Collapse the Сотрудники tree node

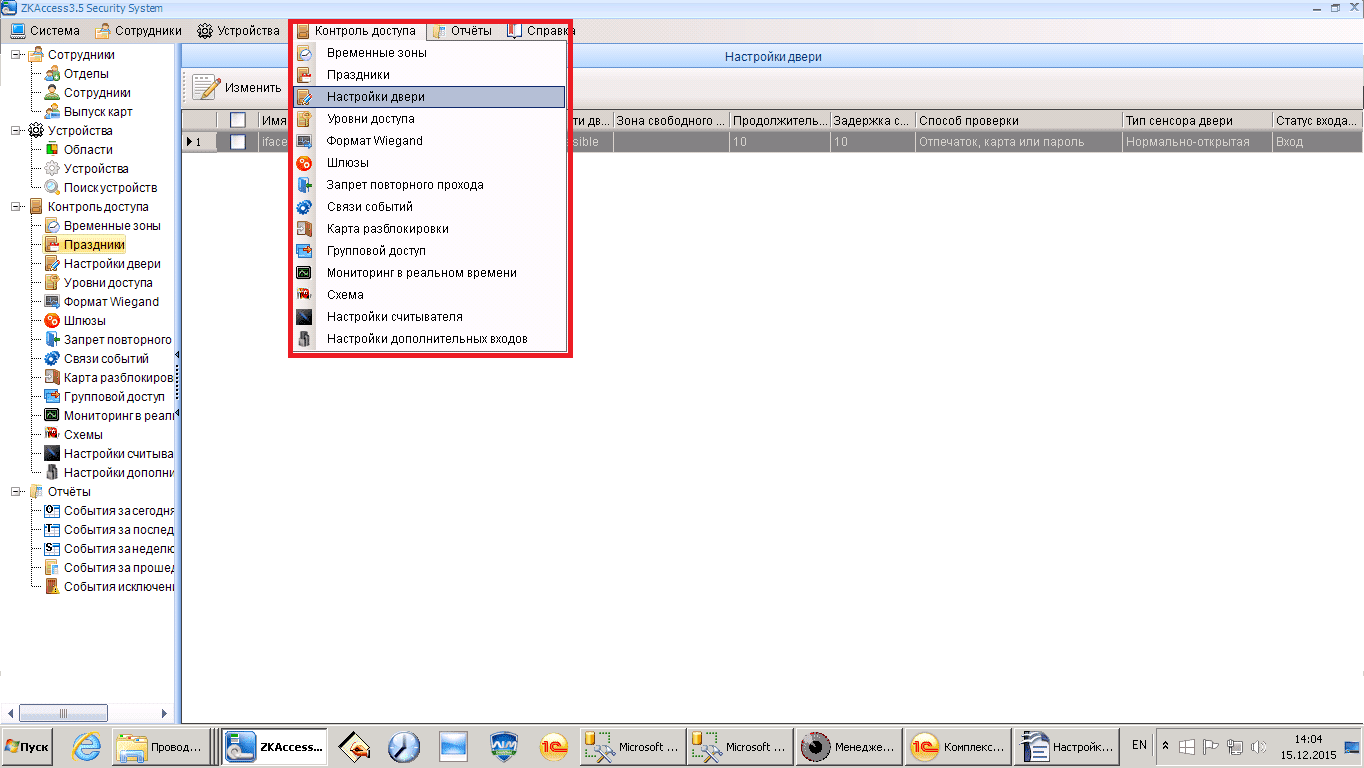(17, 55)
